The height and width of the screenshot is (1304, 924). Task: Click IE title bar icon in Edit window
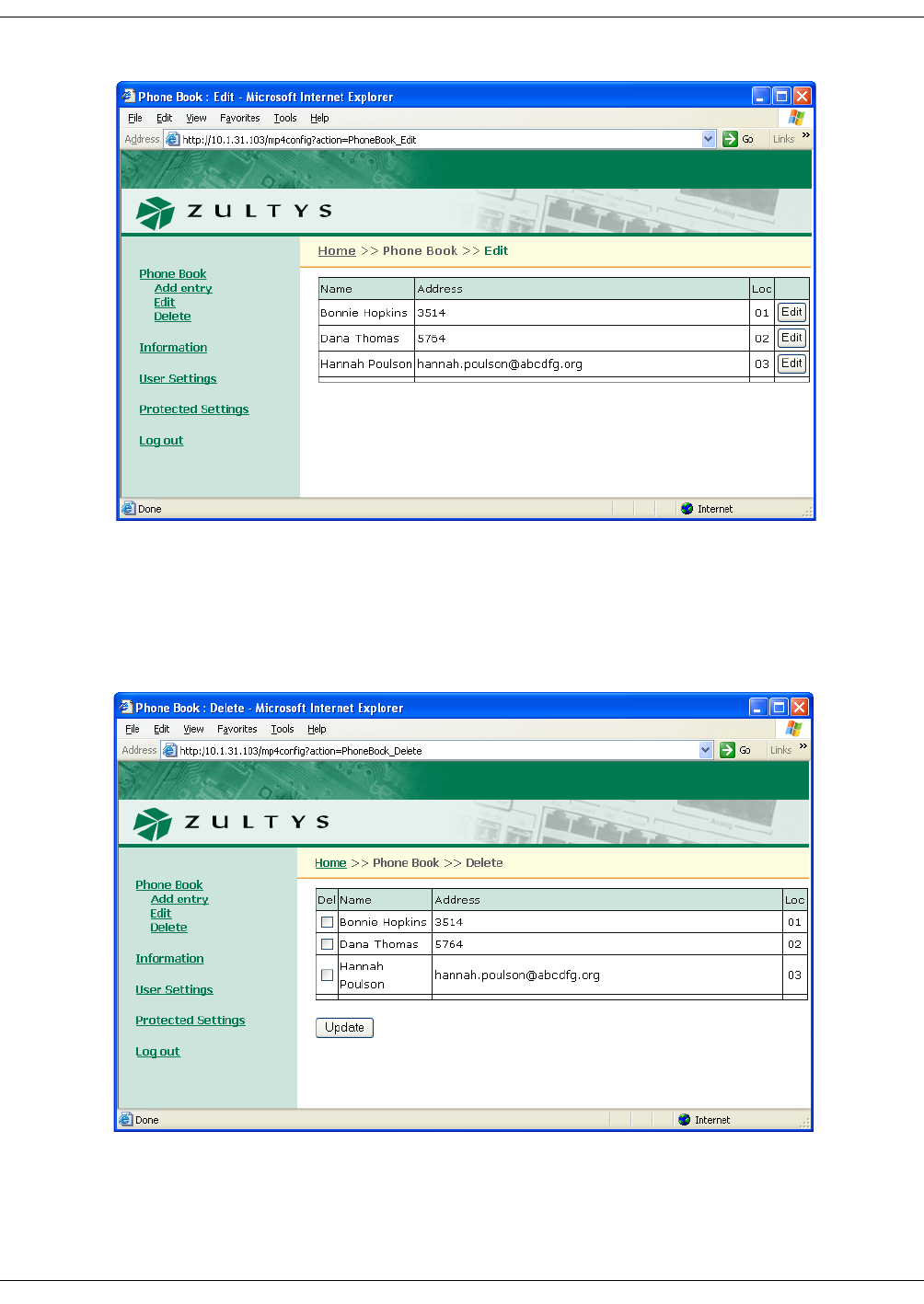[128, 96]
